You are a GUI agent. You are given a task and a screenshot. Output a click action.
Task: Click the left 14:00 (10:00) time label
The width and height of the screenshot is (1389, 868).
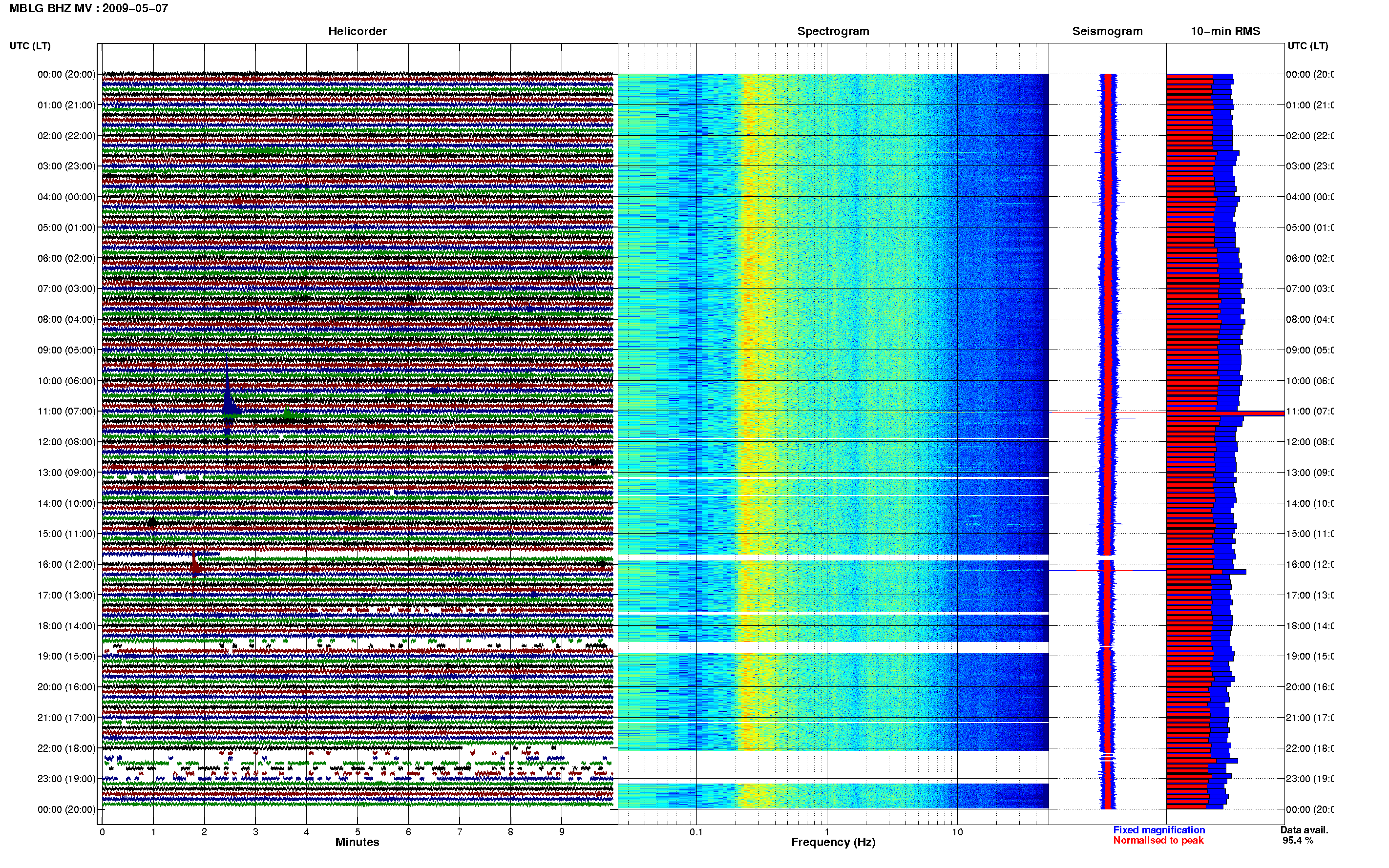(x=66, y=503)
